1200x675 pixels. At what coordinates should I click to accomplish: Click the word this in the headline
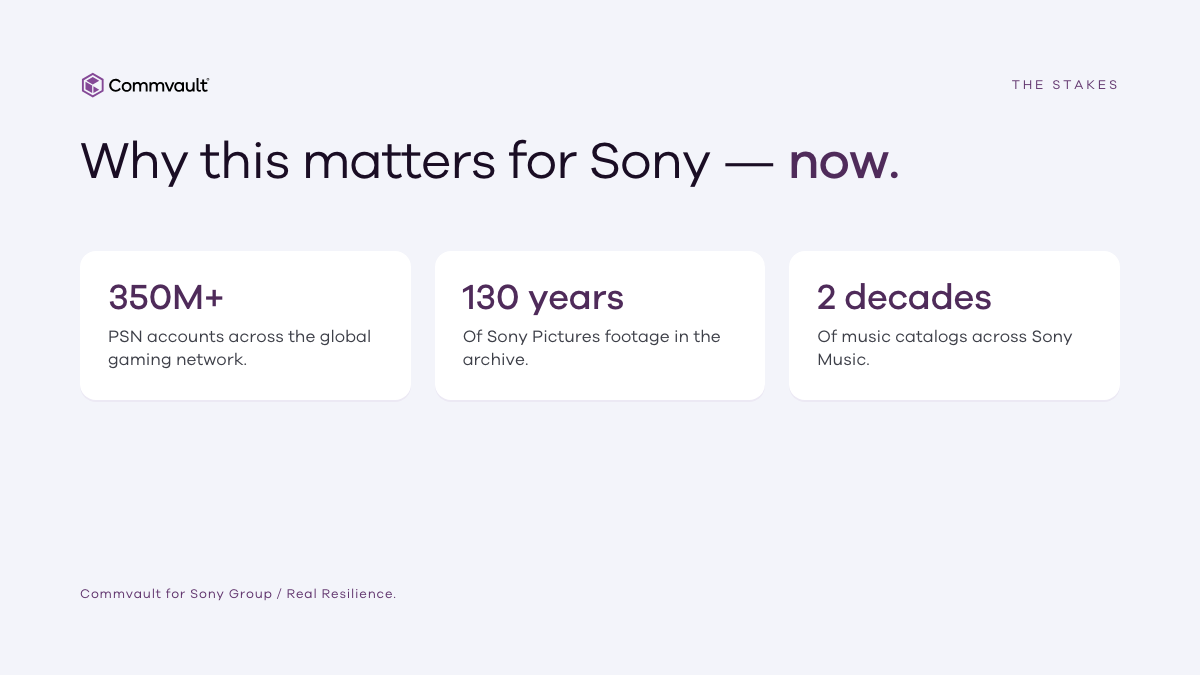[245, 161]
